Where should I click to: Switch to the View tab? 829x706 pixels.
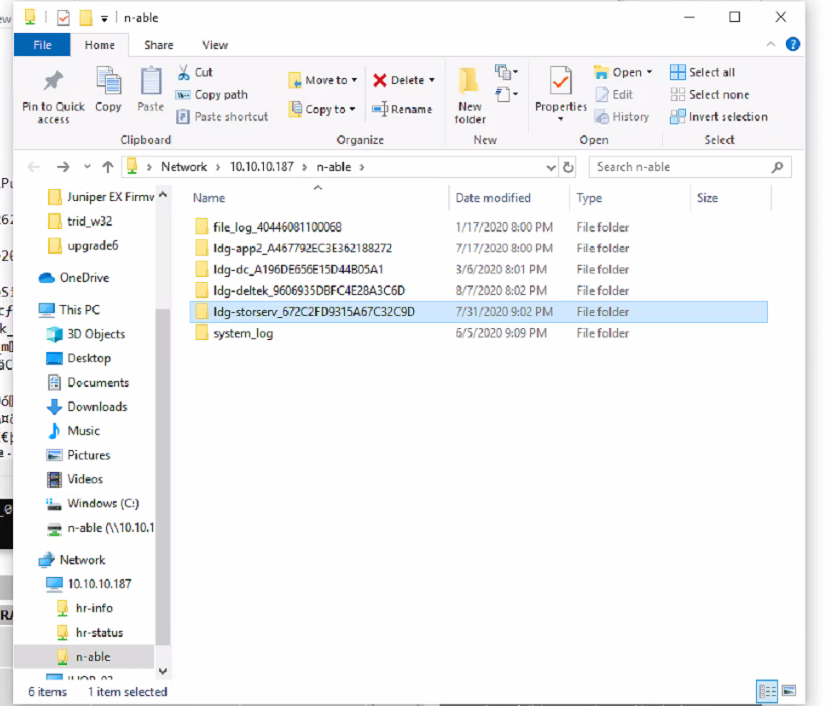tap(215, 45)
